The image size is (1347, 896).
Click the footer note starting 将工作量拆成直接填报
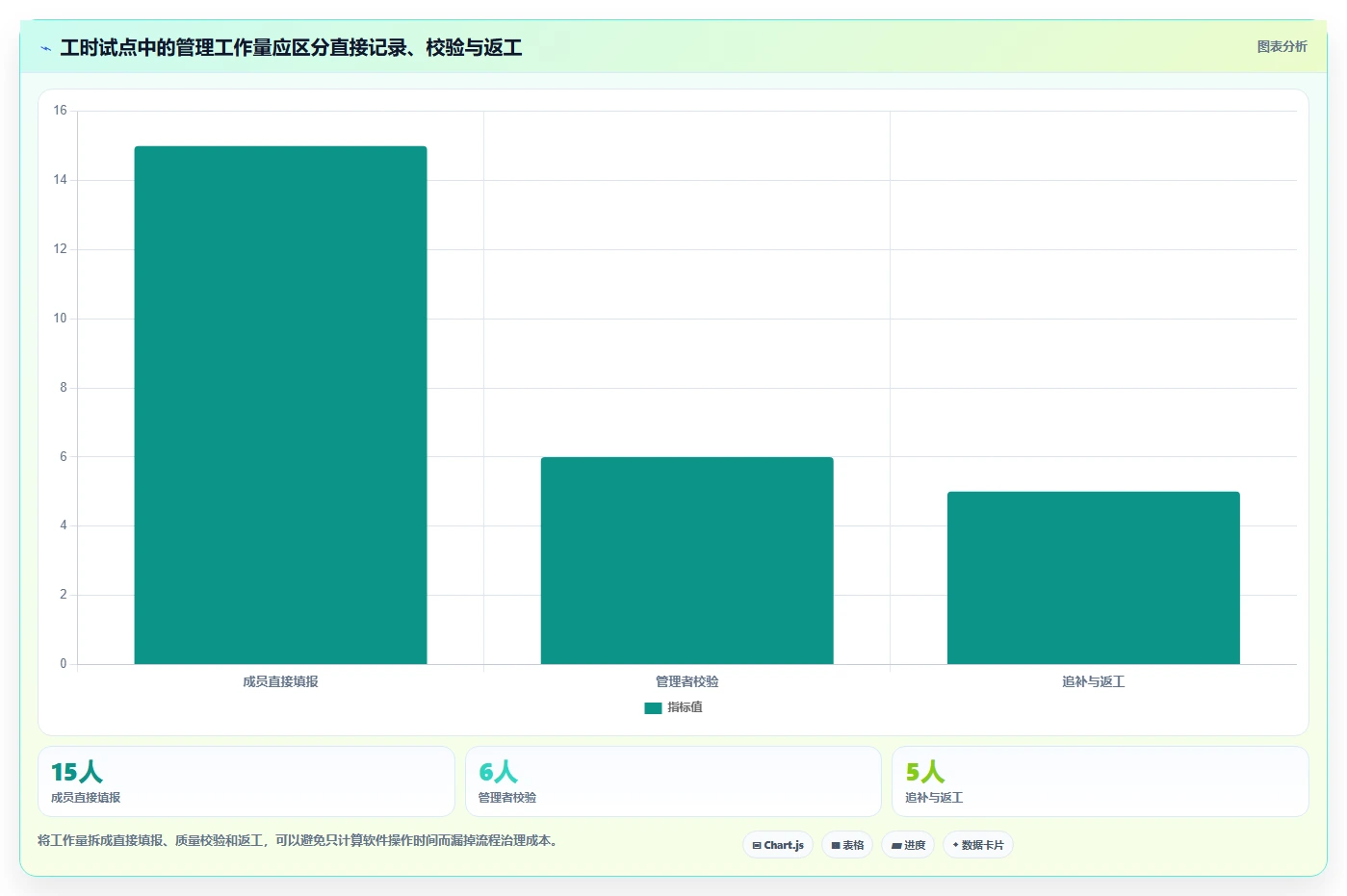coord(299,840)
